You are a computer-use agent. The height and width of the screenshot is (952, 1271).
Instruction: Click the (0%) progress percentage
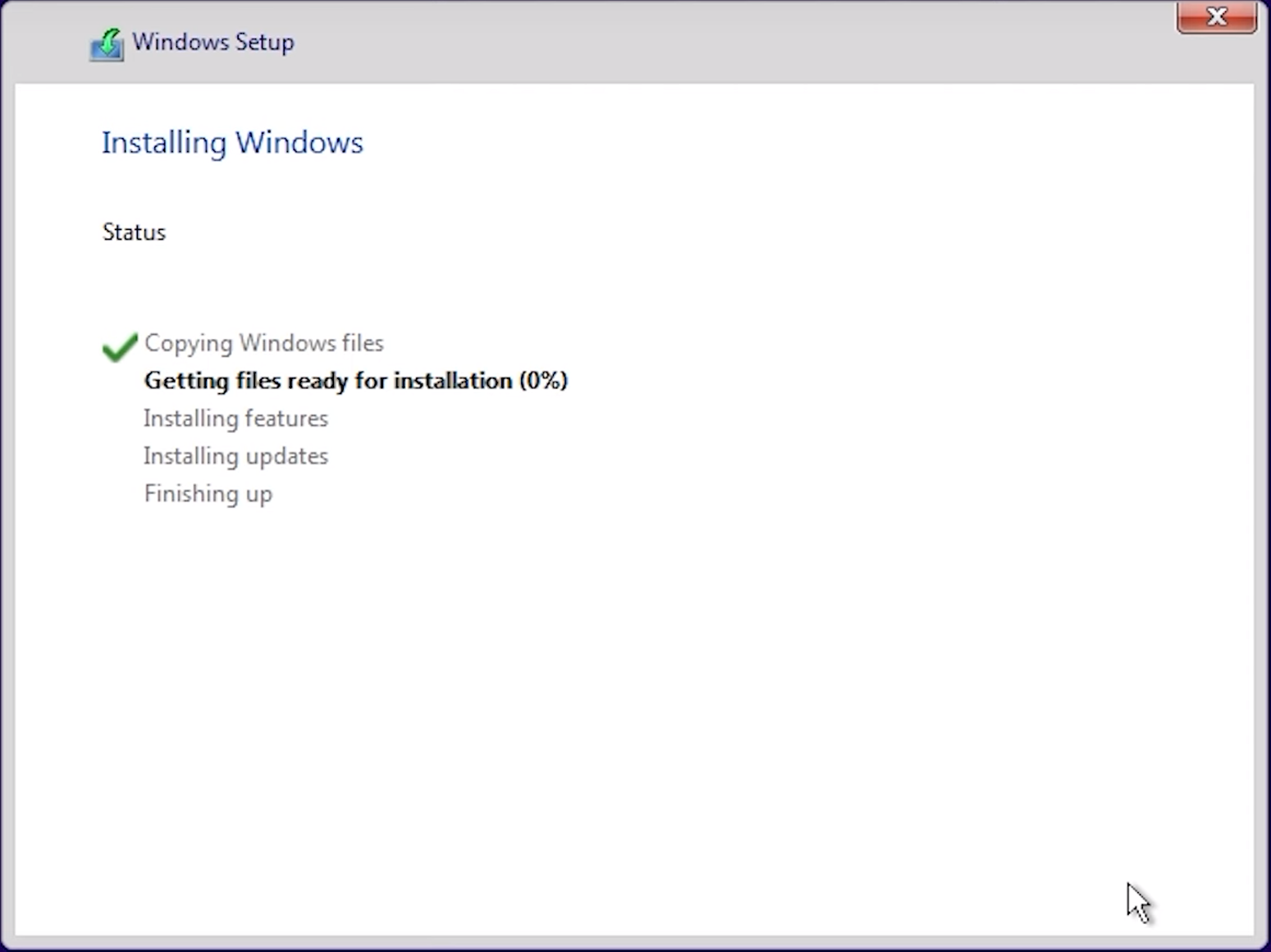[543, 381]
